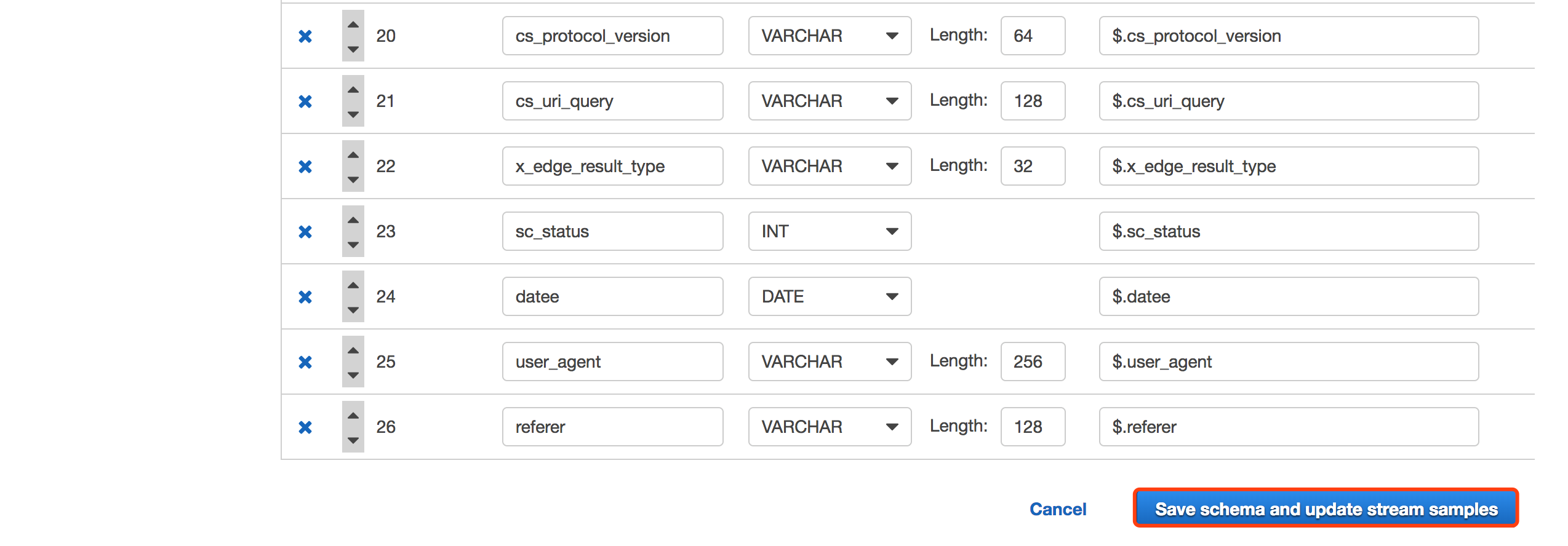Move referer row up with arrow
Image resolution: width=1568 pixels, height=546 pixels.
tap(353, 416)
